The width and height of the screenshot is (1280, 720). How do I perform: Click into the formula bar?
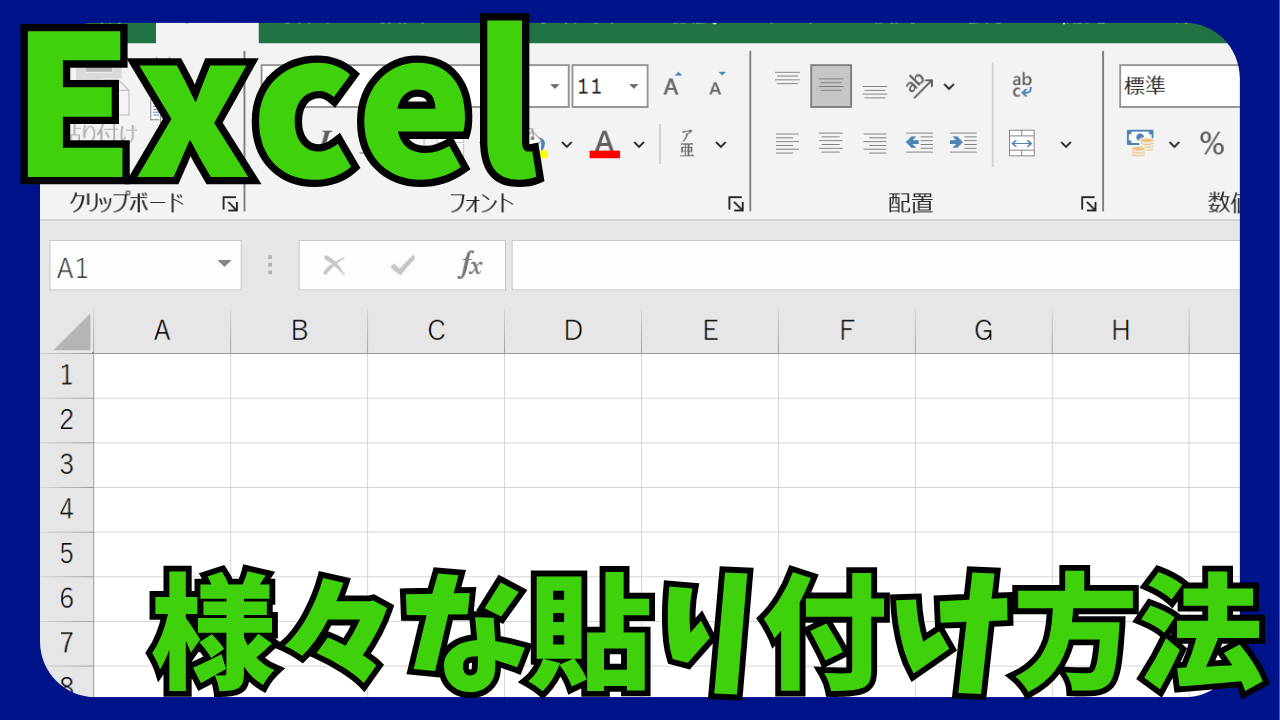tap(876, 265)
